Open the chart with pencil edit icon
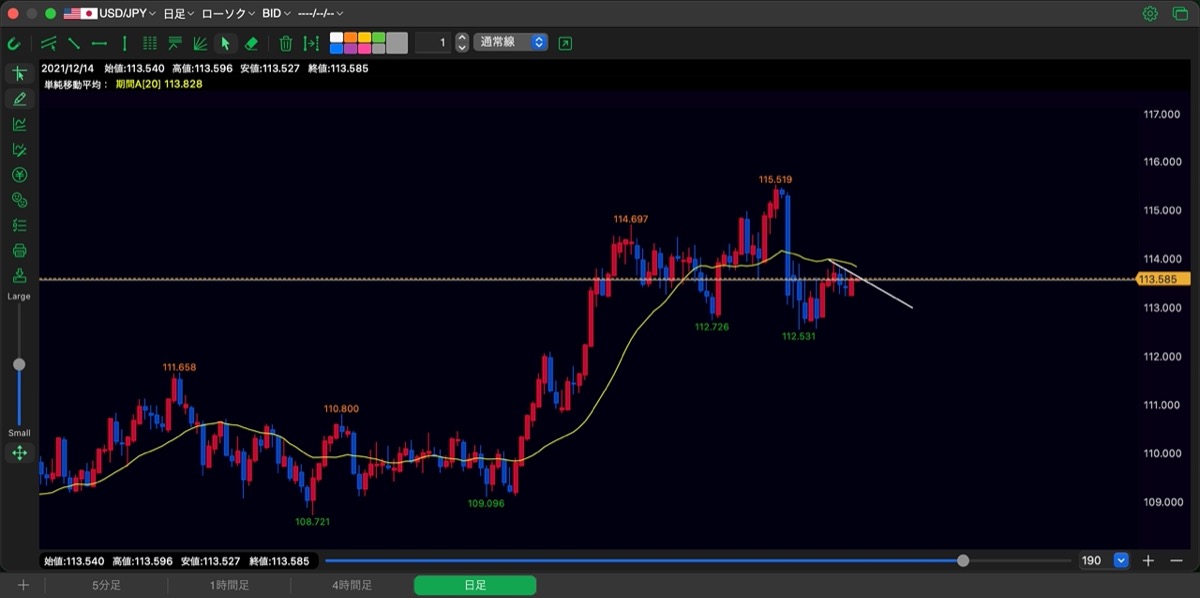Screen dimensions: 1200x598 pyautogui.click(x=19, y=150)
